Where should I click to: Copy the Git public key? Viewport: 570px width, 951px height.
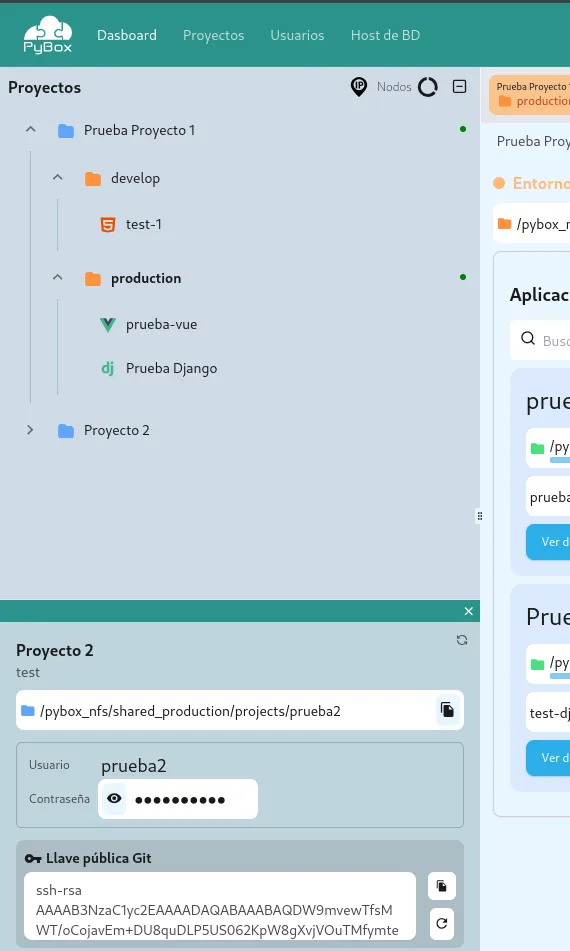coord(441,886)
